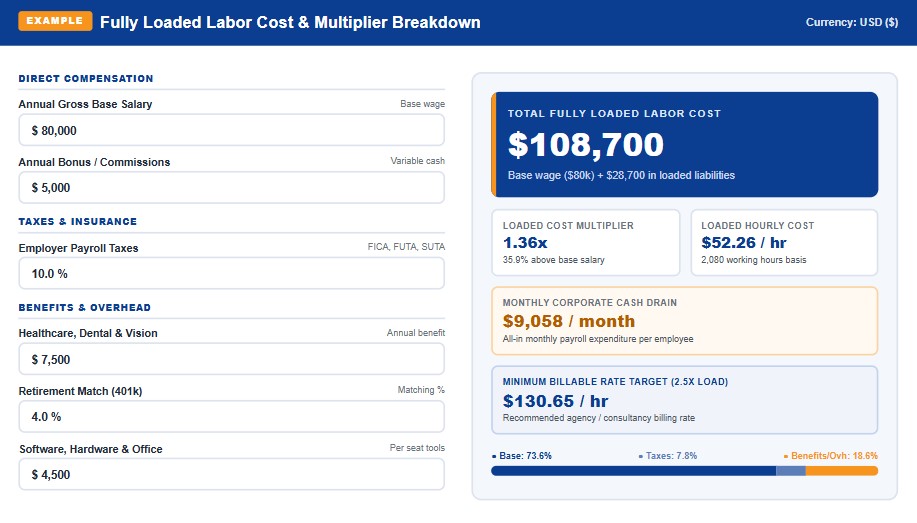Image resolution: width=917 pixels, height=523 pixels.
Task: Click the Retirement Match (401k) label text
Action: 80,391
